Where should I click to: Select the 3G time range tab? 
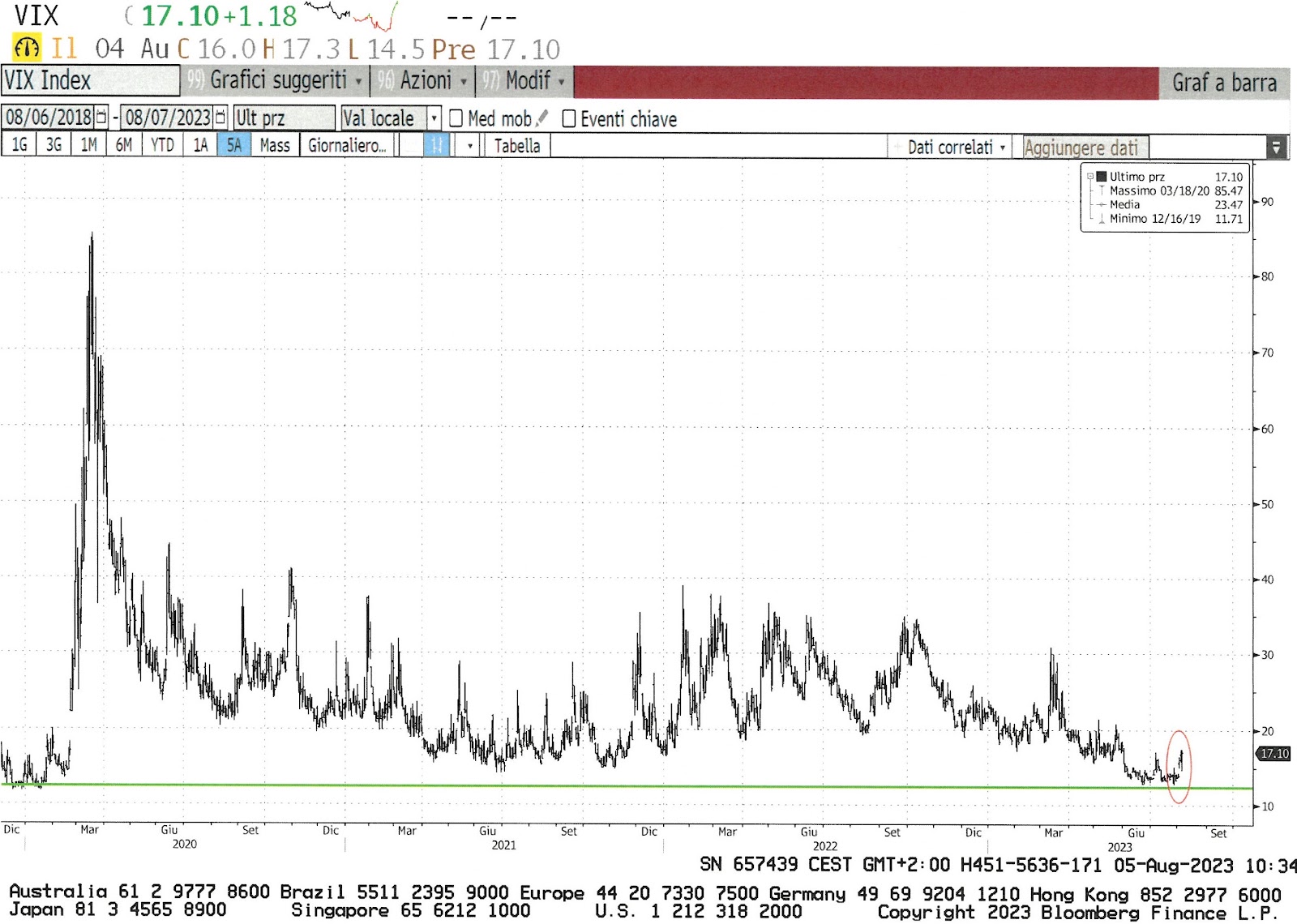(x=54, y=145)
